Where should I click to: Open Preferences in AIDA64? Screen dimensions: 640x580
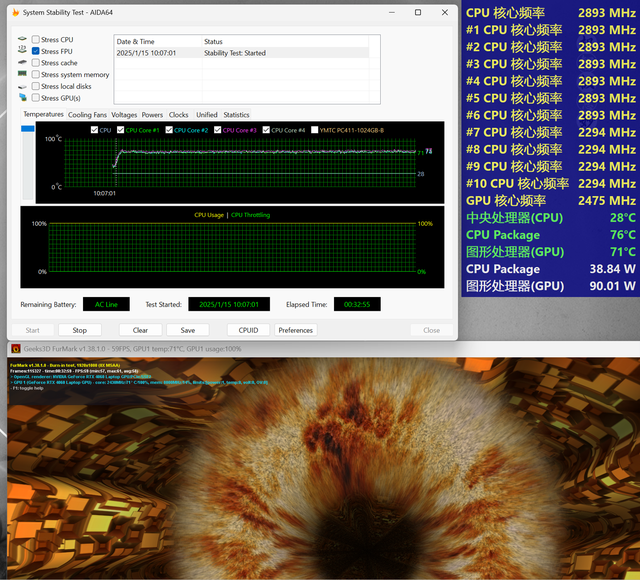click(296, 330)
